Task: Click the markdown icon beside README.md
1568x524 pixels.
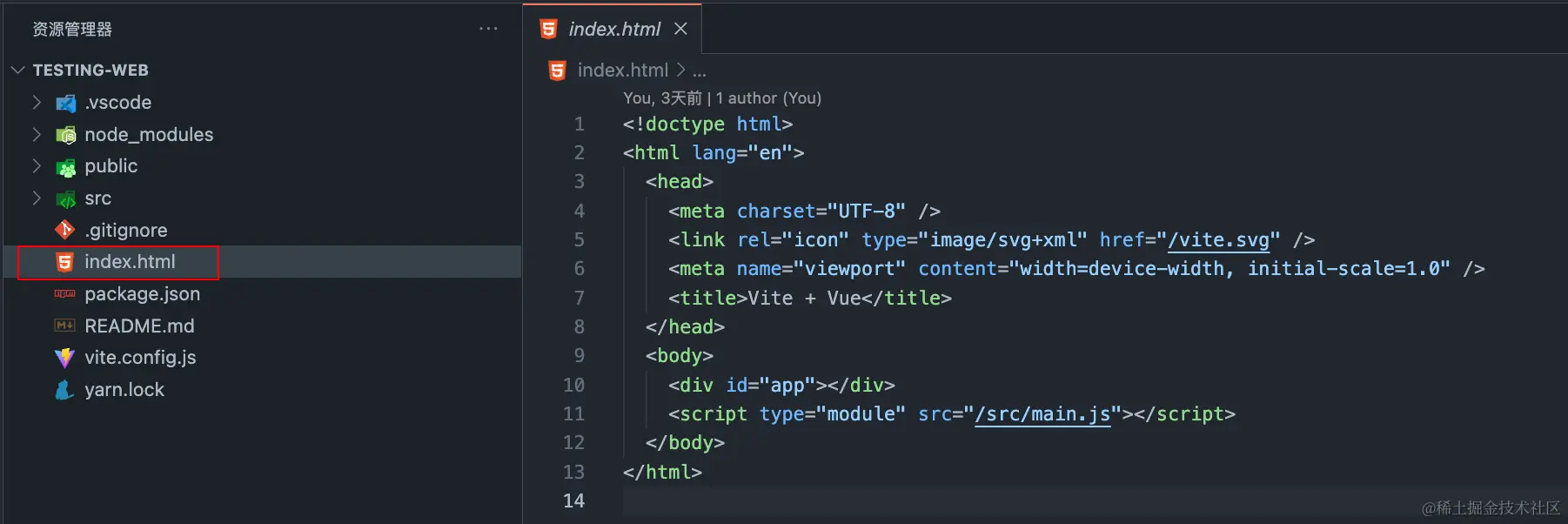Action: (x=65, y=326)
